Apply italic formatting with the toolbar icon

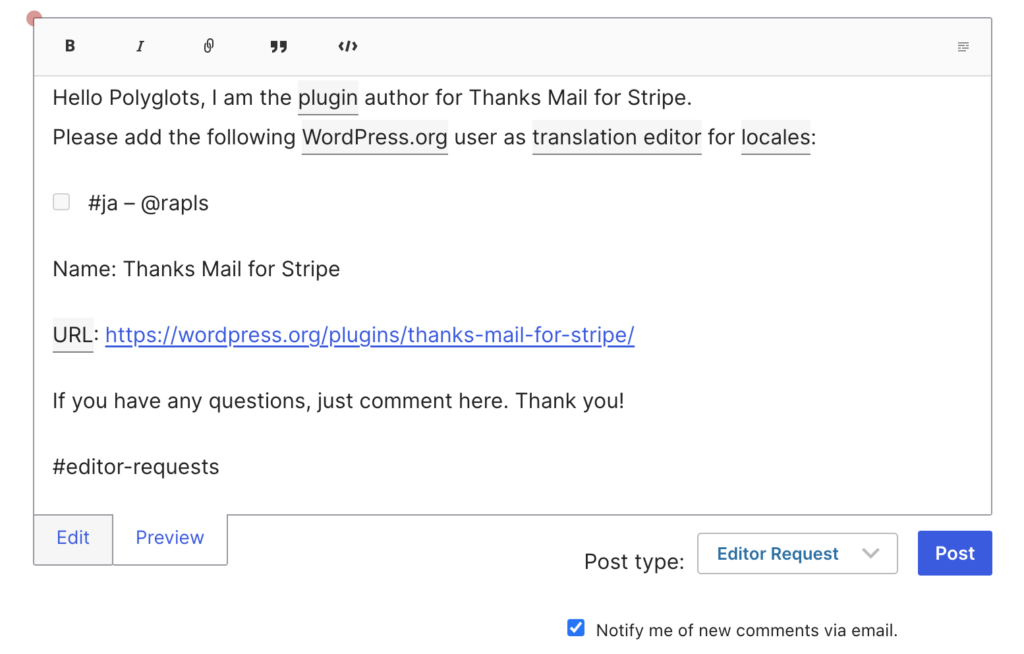tap(140, 46)
